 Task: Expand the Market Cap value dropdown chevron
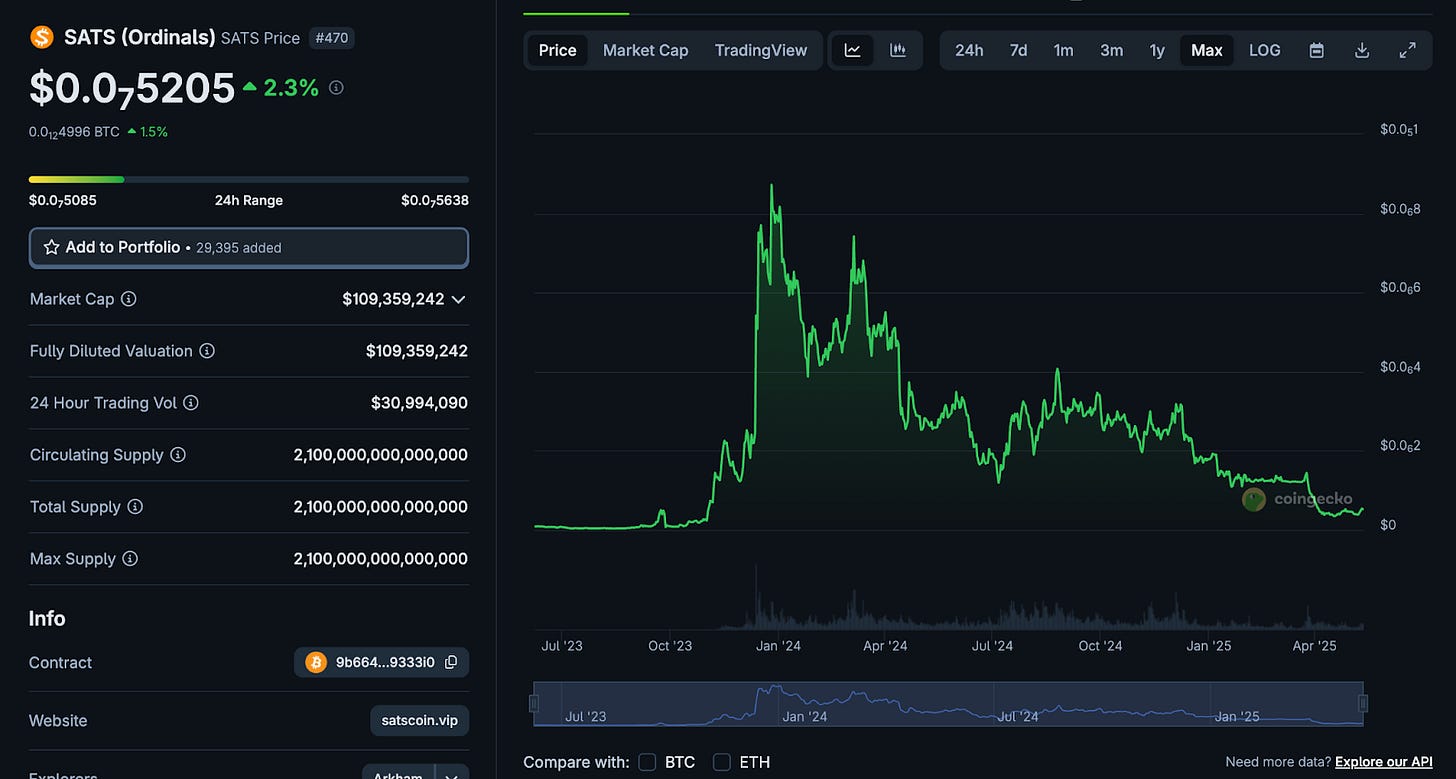(x=458, y=299)
